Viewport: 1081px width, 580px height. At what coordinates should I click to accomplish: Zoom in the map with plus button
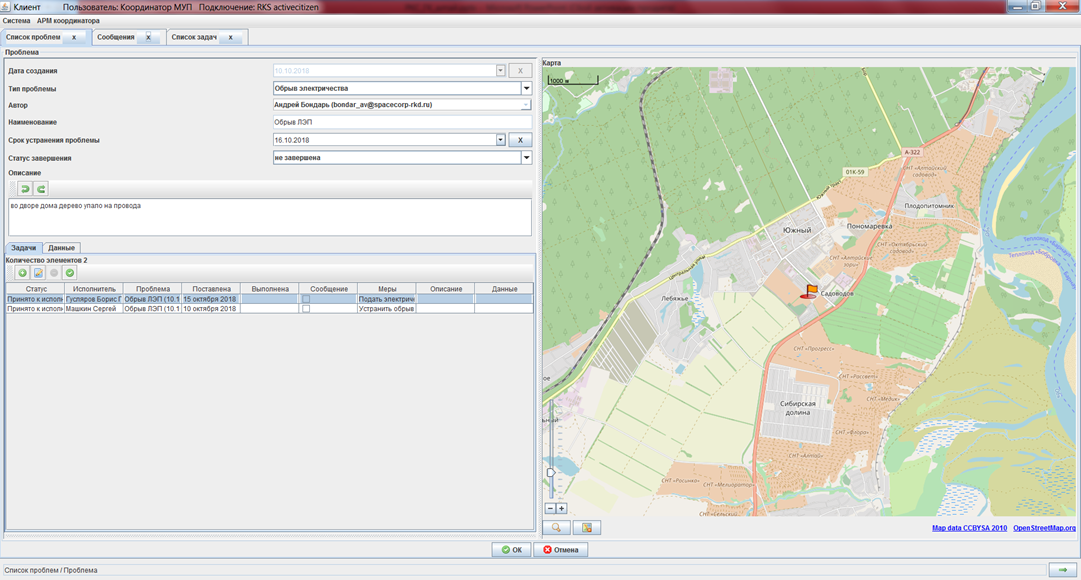[562, 508]
